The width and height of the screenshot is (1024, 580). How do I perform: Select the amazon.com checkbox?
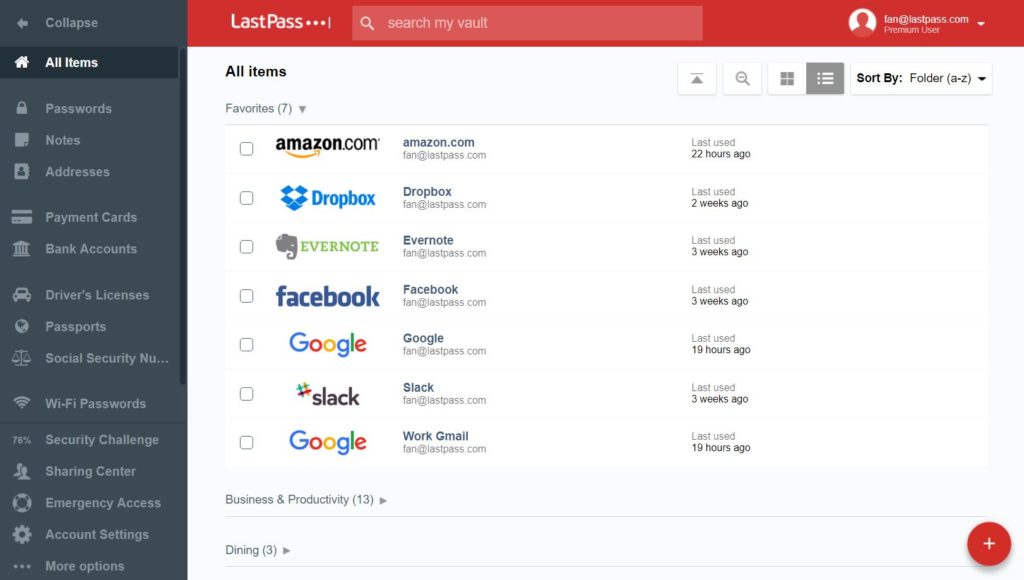tap(246, 149)
